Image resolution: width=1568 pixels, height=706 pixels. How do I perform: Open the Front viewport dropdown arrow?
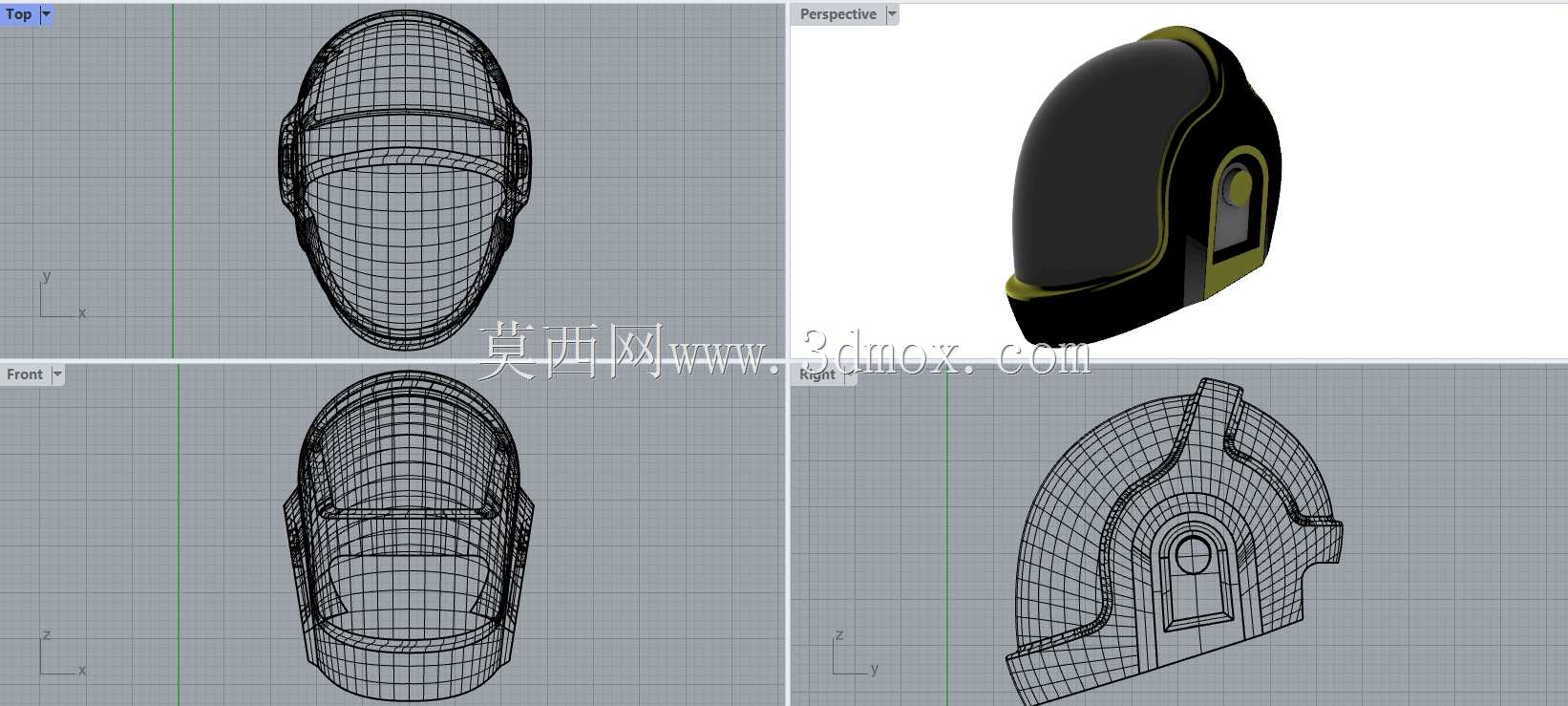point(57,374)
